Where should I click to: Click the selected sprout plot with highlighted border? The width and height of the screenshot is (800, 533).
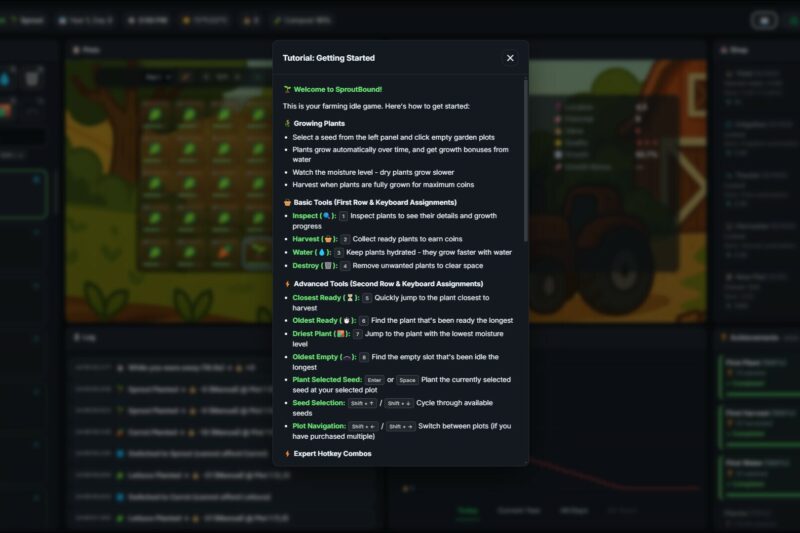tap(258, 252)
